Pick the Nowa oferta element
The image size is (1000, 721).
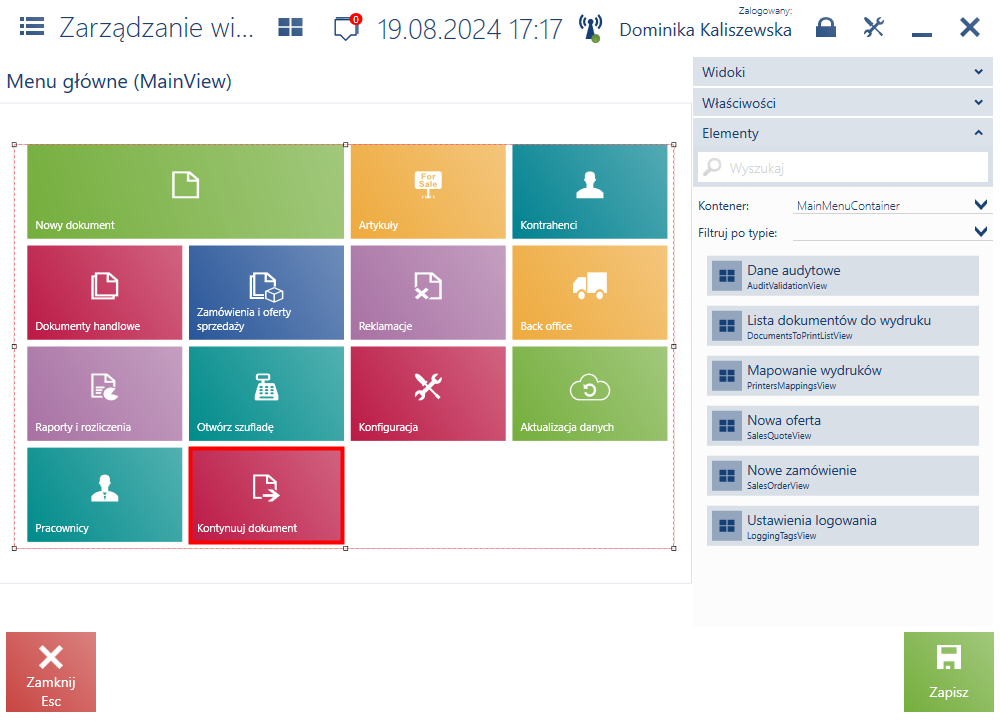pos(842,426)
